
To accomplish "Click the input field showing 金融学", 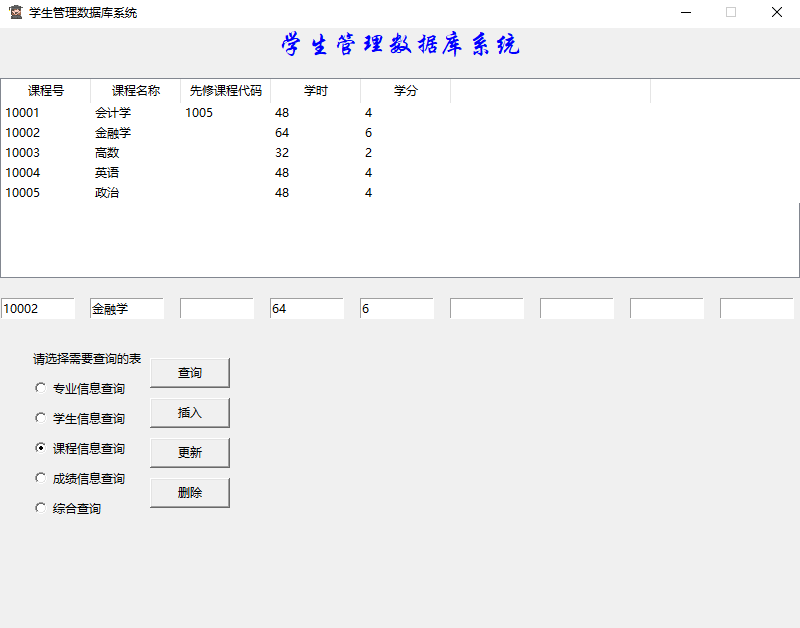I will pyautogui.click(x=127, y=308).
